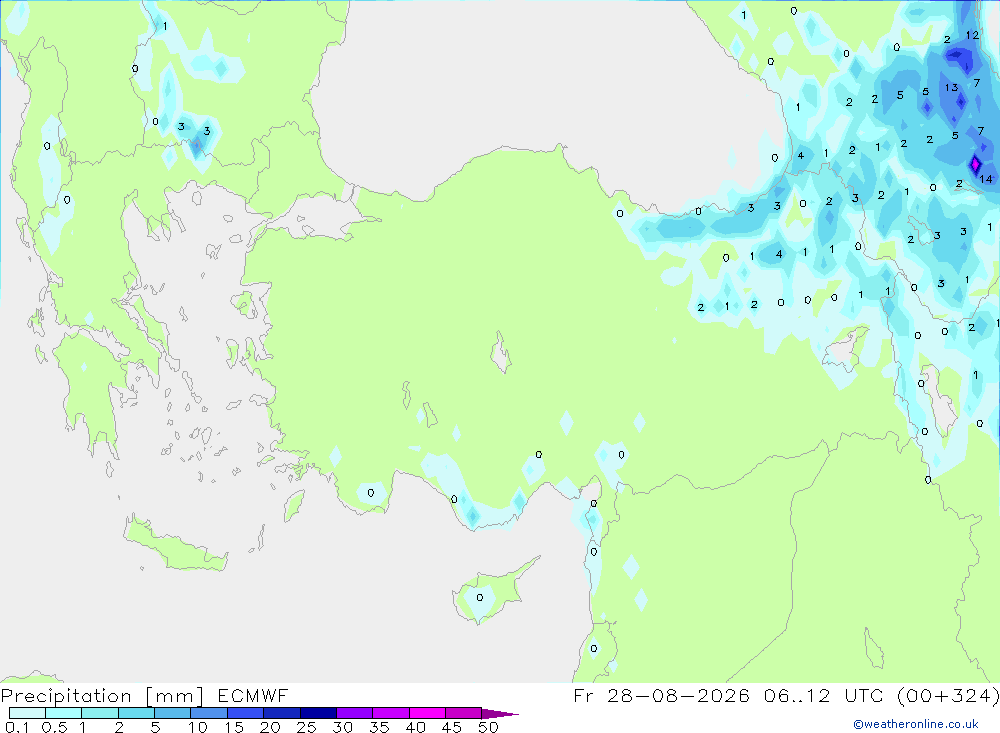
Task: Click the 15–20 mm legend color box
Action: point(245,713)
